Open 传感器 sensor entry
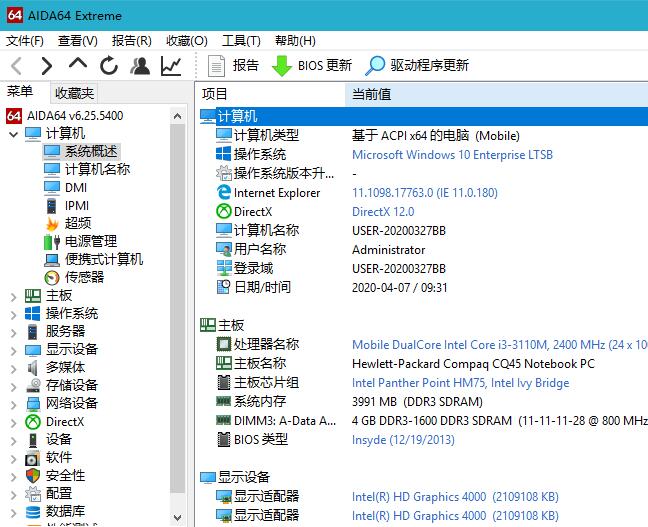 coord(74,277)
